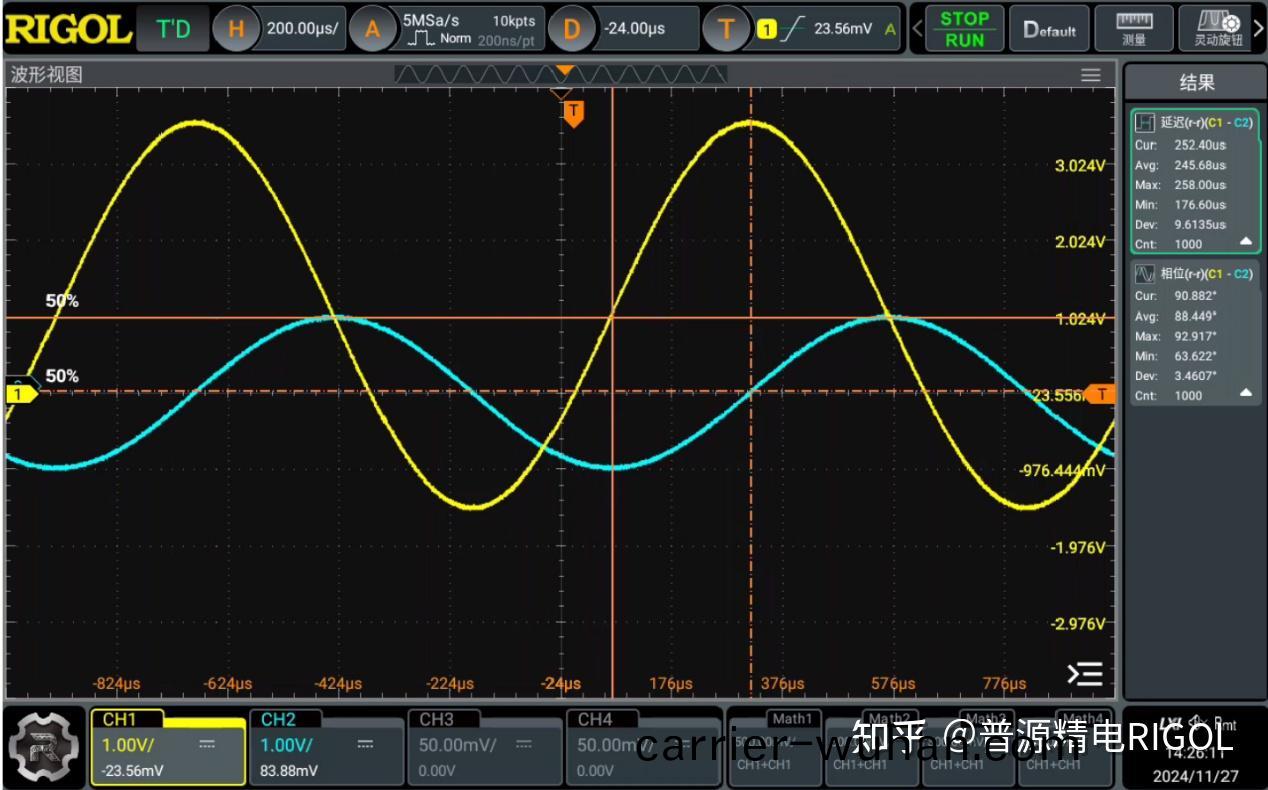Collapse the 延迟 delay result statistics

coord(1245,242)
